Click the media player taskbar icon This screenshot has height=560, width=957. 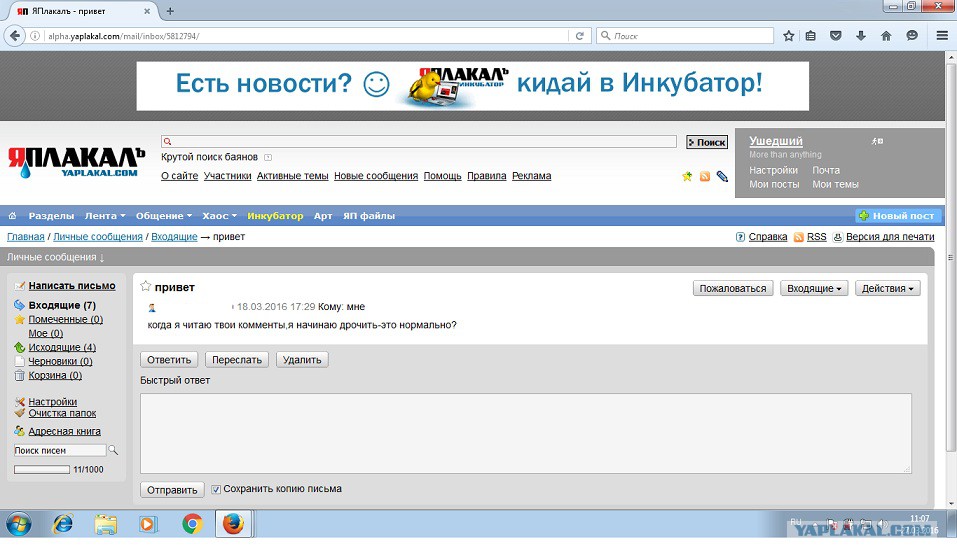point(148,524)
